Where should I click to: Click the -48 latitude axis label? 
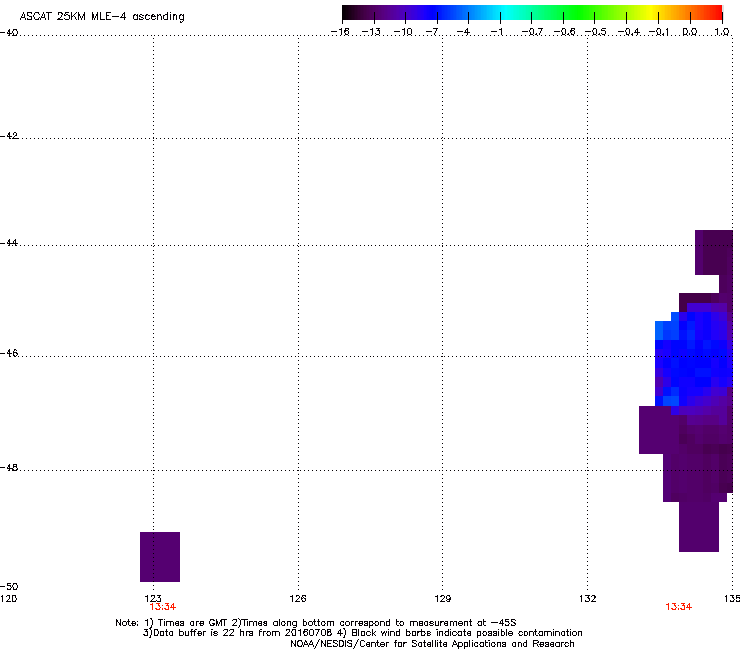click(9, 467)
